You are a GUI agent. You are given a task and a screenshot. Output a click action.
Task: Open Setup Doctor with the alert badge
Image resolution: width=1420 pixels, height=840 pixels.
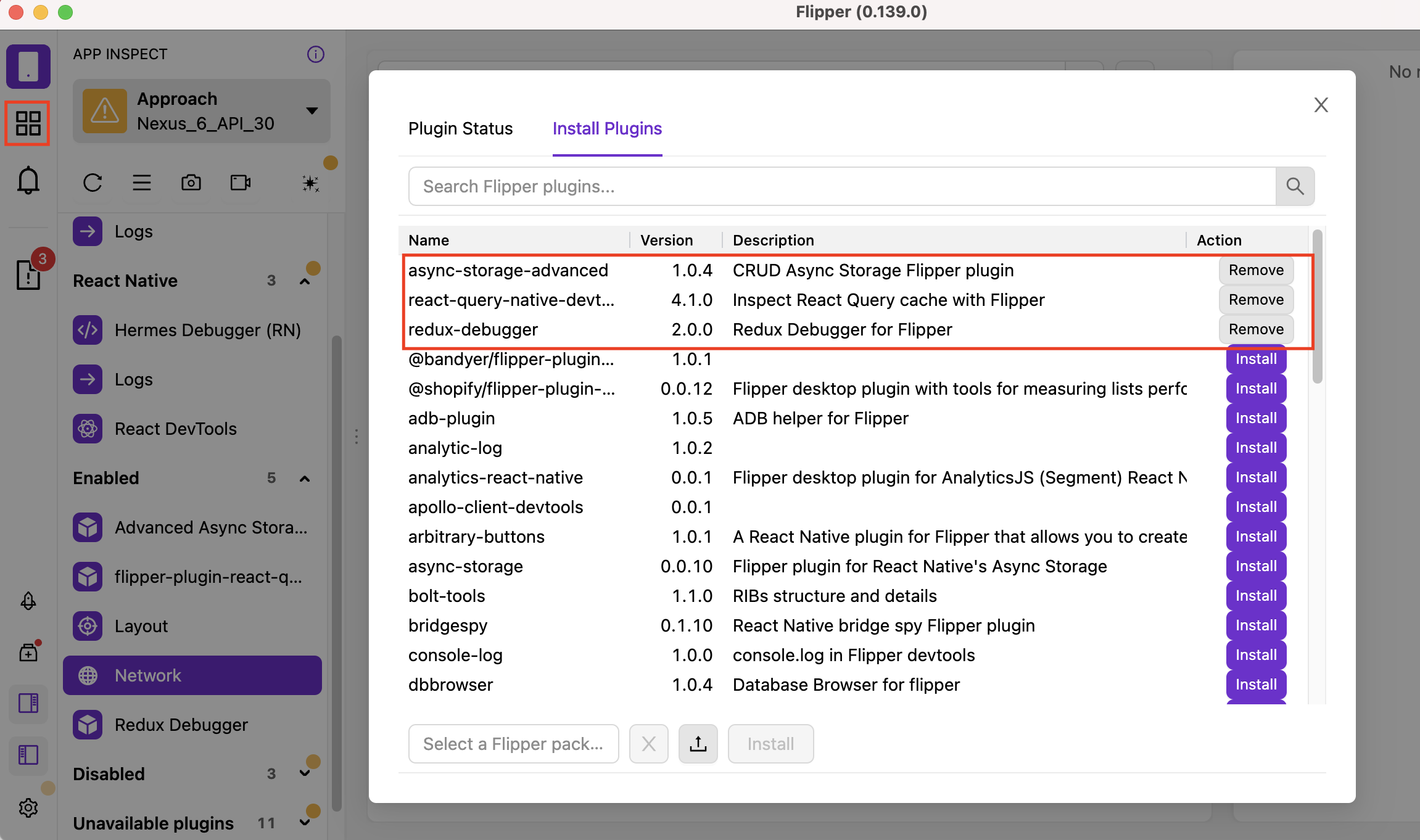[x=28, y=276]
